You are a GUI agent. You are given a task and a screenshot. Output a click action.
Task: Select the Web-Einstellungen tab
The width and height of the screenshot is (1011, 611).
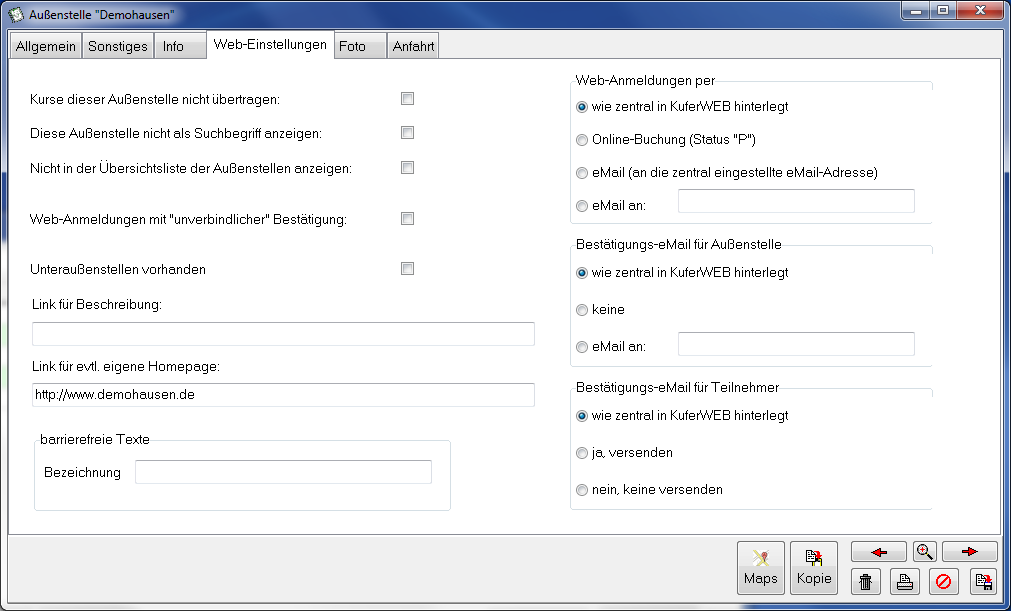(x=270, y=45)
